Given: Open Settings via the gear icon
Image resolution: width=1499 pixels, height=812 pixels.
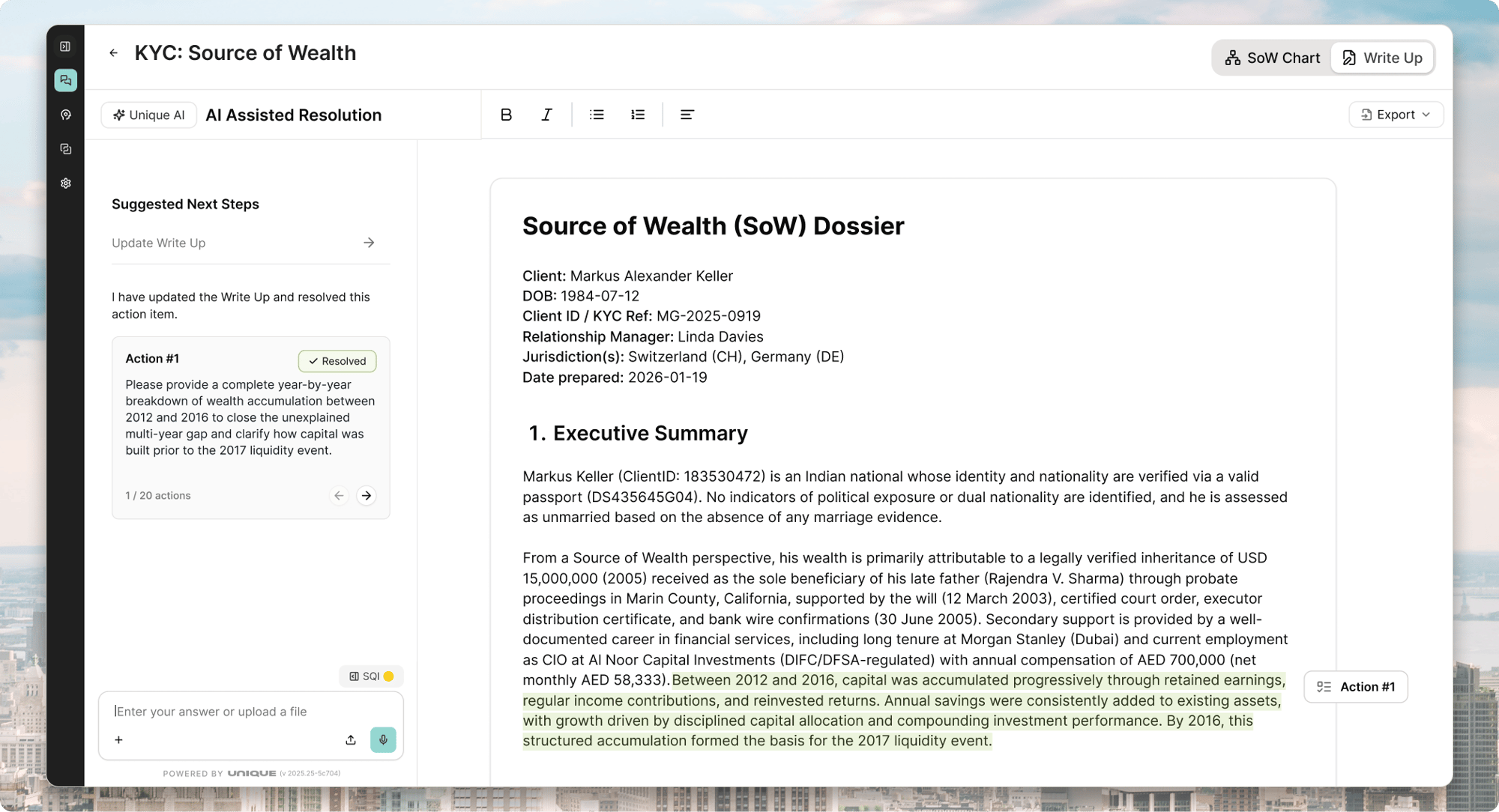Looking at the screenshot, I should 66,184.
